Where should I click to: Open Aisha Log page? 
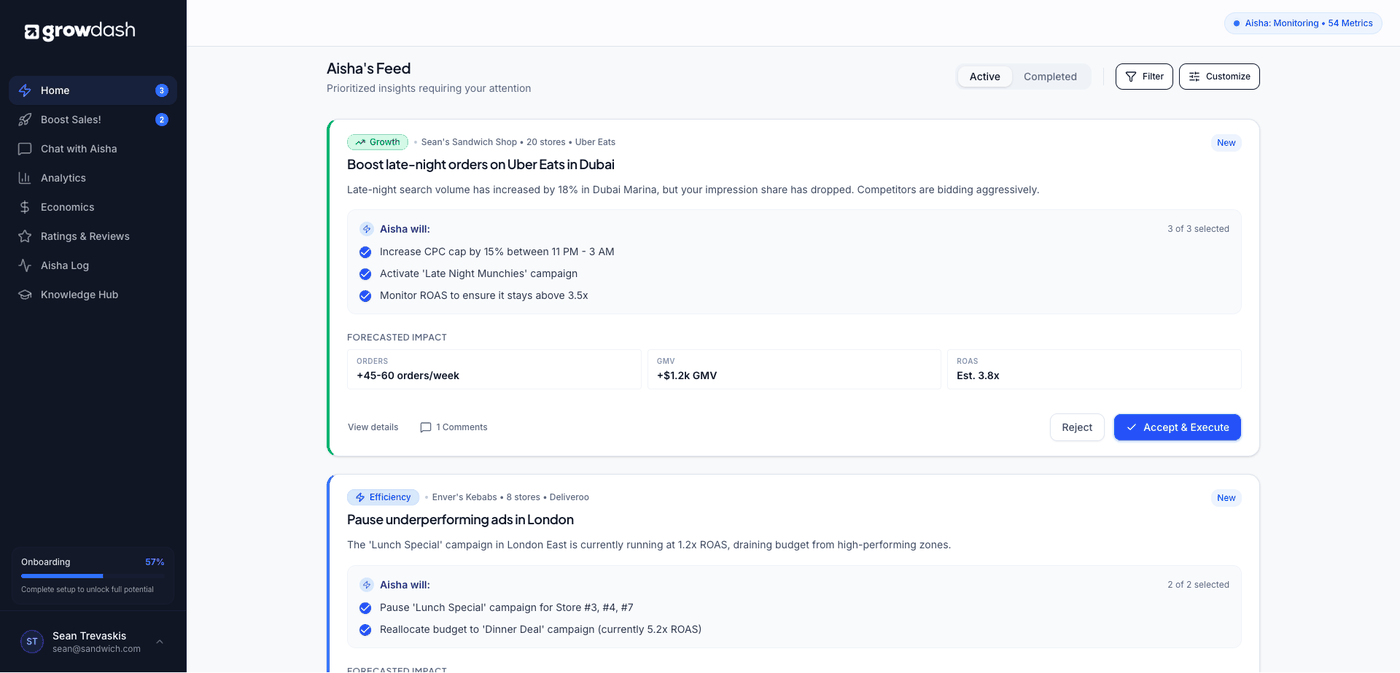click(x=93, y=265)
